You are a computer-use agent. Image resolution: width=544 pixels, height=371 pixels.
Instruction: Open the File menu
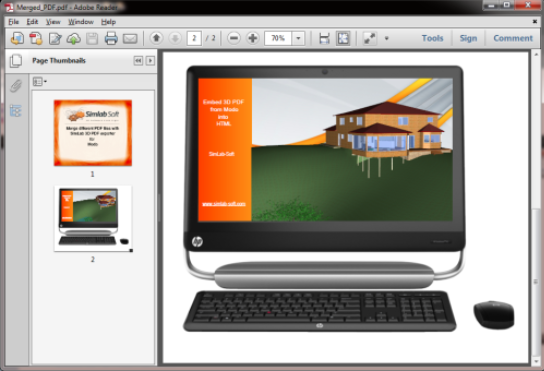(14, 22)
